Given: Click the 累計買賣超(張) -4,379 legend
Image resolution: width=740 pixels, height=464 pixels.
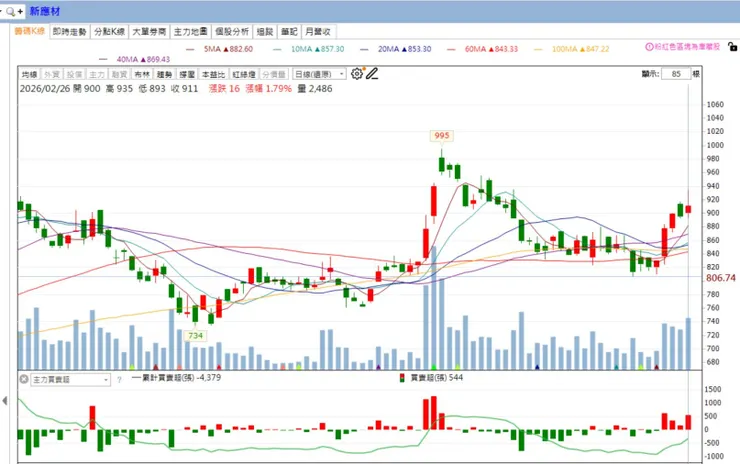Looking at the screenshot, I should tap(177, 378).
